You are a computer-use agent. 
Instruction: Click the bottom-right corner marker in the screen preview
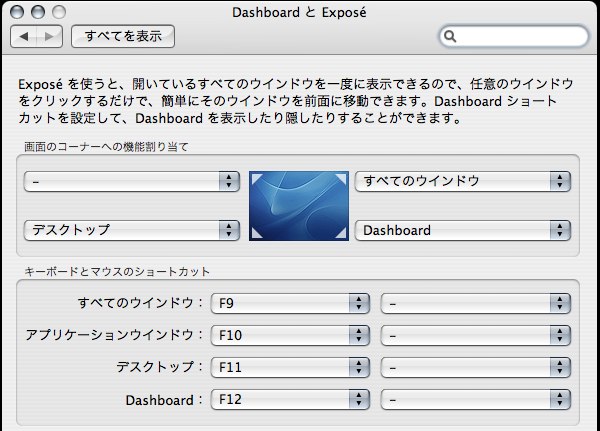[x=341, y=233]
